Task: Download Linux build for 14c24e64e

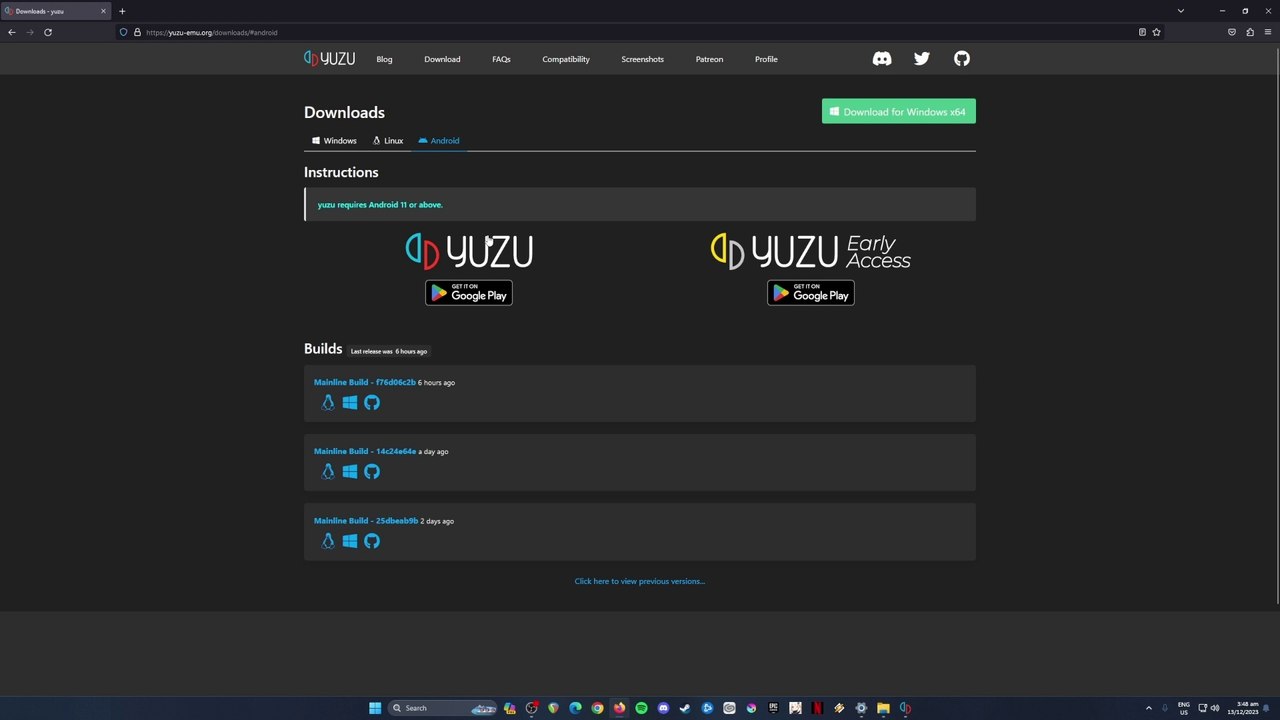Action: click(x=327, y=471)
